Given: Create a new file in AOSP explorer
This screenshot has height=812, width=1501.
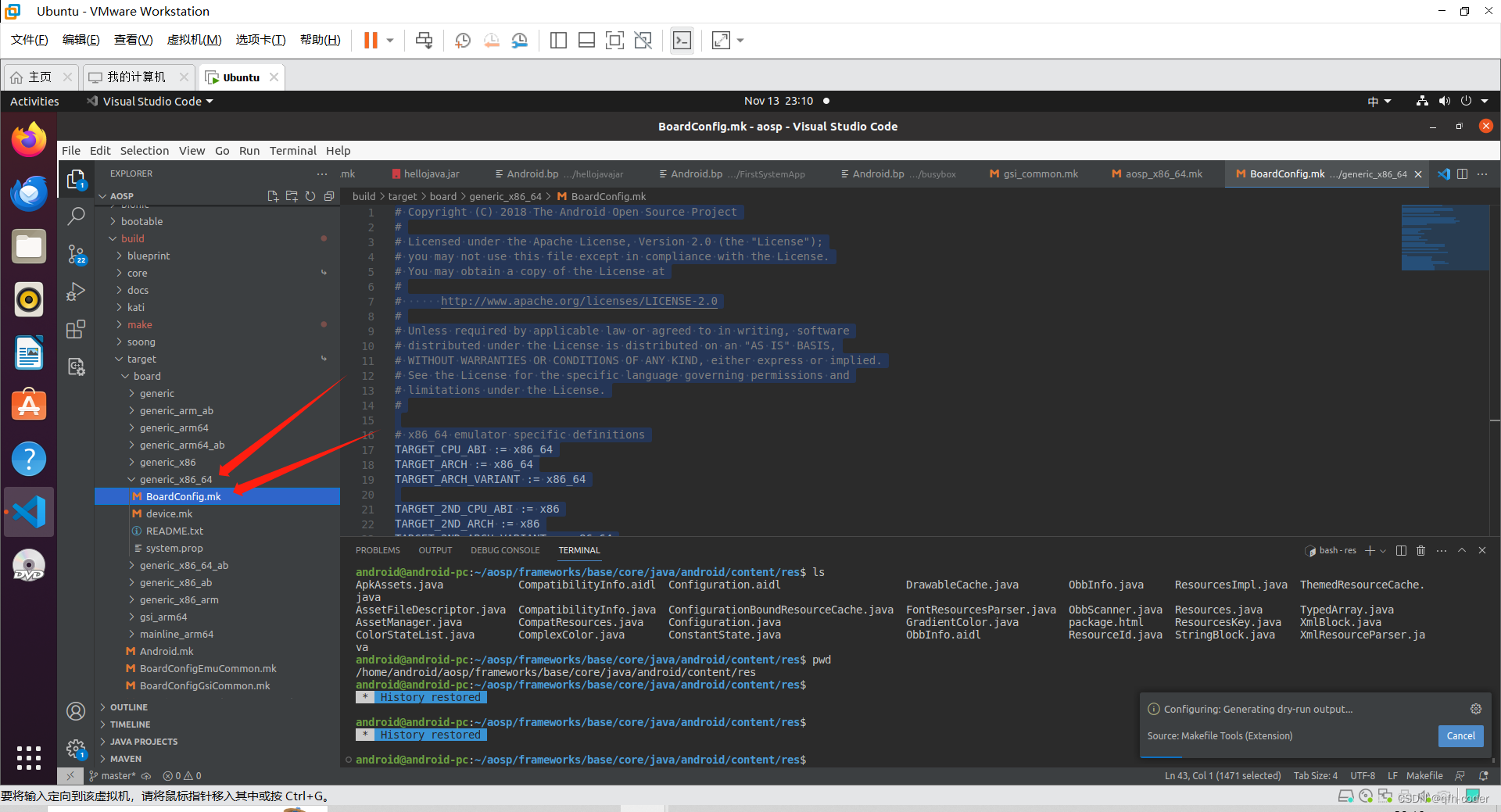Looking at the screenshot, I should [x=273, y=196].
